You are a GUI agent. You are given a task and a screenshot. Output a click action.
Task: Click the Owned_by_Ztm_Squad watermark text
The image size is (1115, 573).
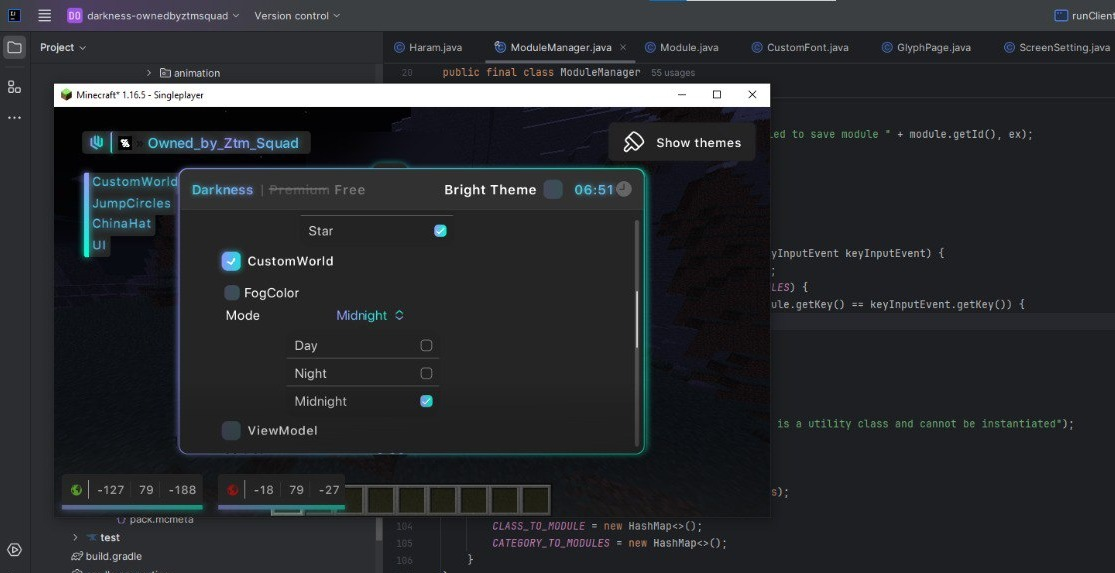point(223,143)
